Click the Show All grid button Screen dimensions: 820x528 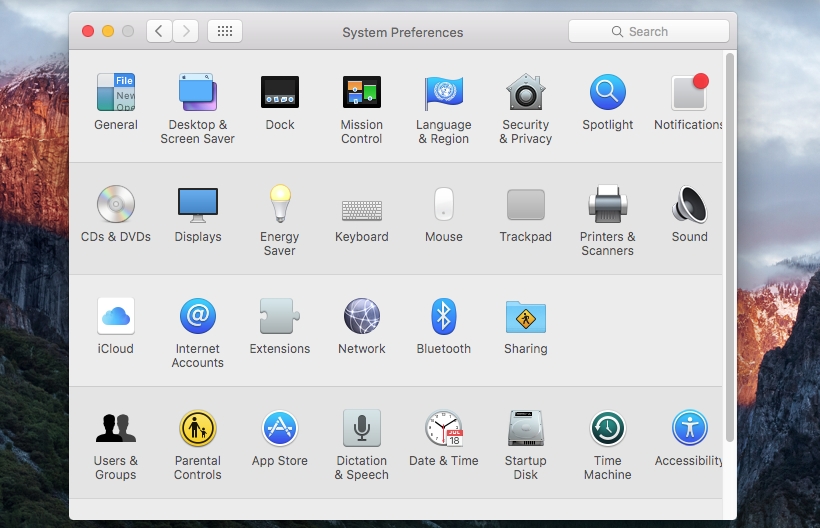(x=225, y=31)
